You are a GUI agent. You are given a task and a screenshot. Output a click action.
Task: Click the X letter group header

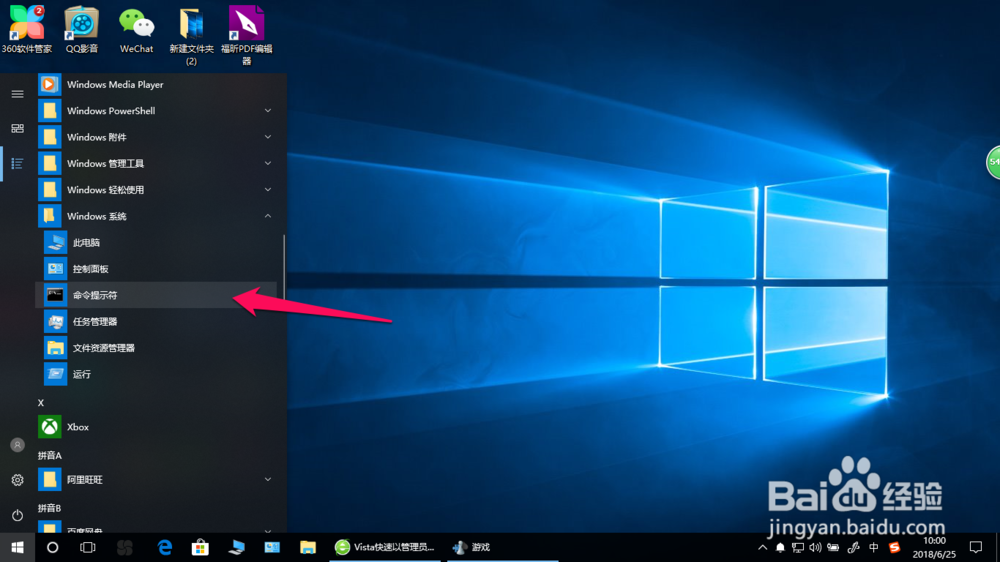[x=41, y=403]
